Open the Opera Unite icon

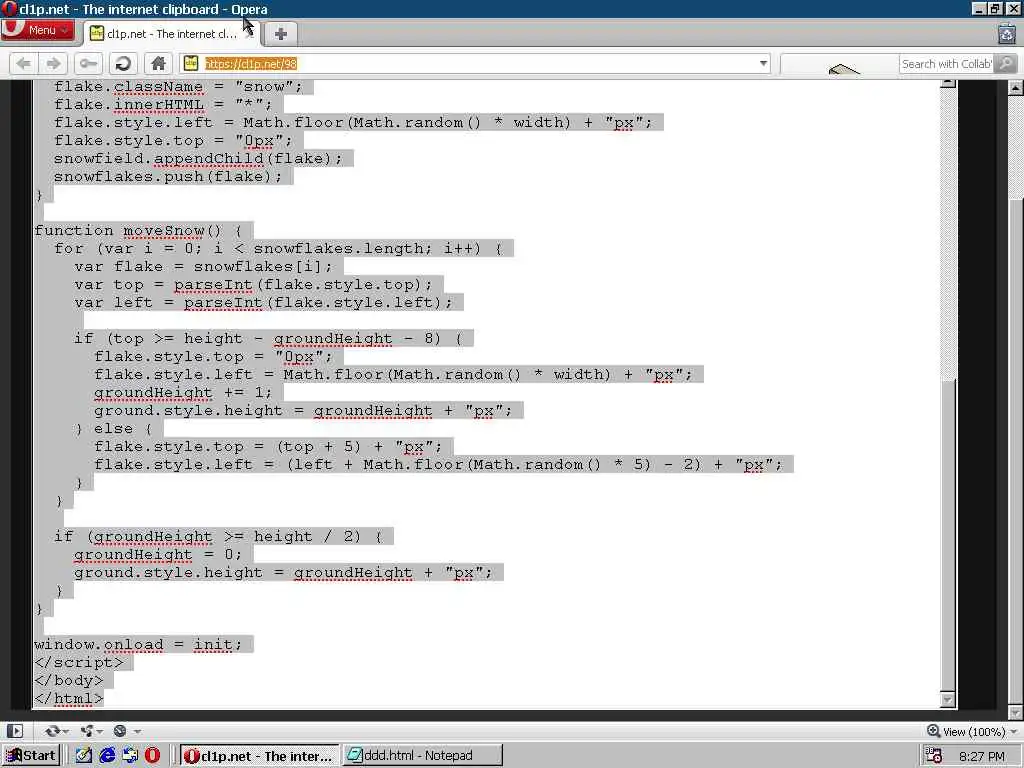(x=86, y=731)
